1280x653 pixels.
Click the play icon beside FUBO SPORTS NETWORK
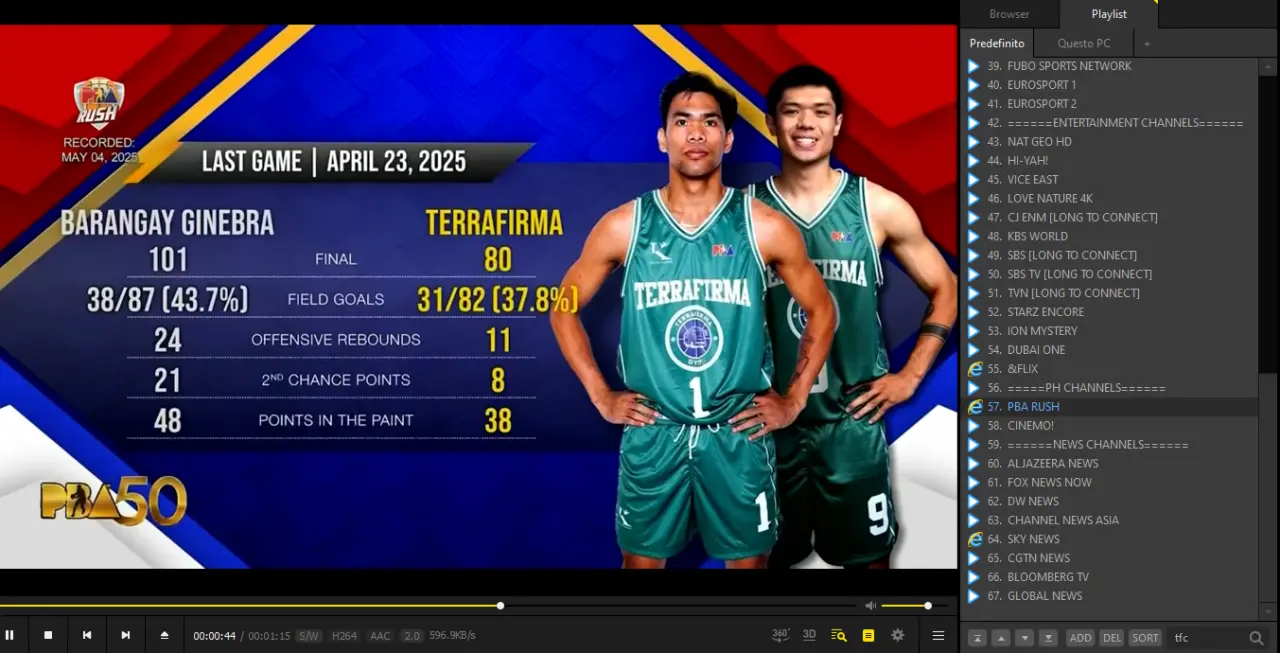coord(974,66)
